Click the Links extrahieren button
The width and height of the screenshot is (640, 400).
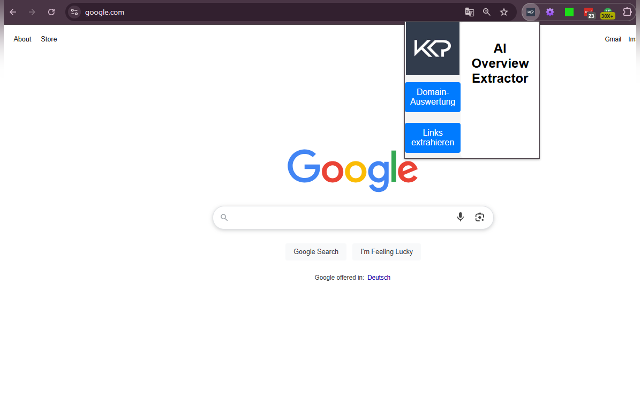433,138
